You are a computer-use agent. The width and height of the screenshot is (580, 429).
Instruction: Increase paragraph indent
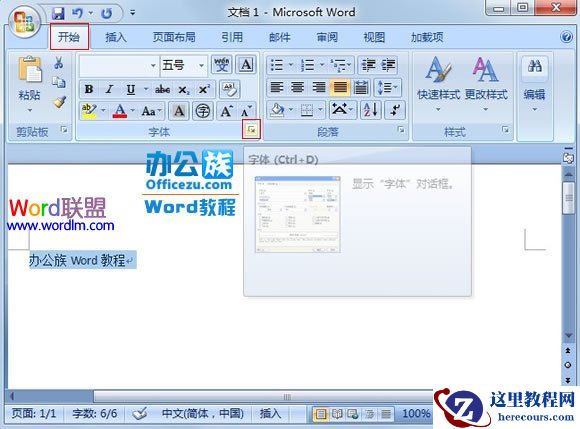[388, 65]
